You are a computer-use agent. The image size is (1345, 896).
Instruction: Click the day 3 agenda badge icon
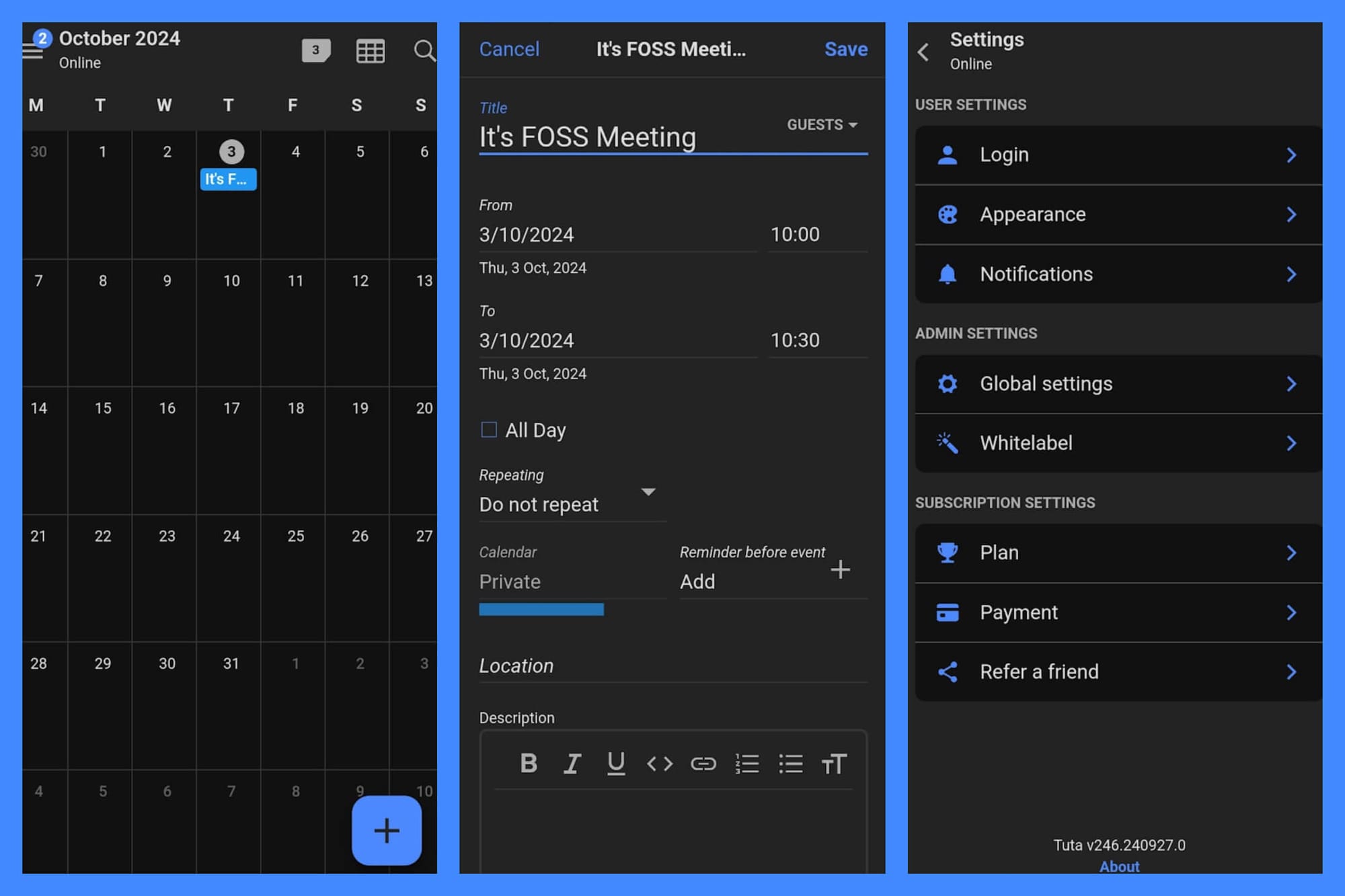(x=315, y=50)
